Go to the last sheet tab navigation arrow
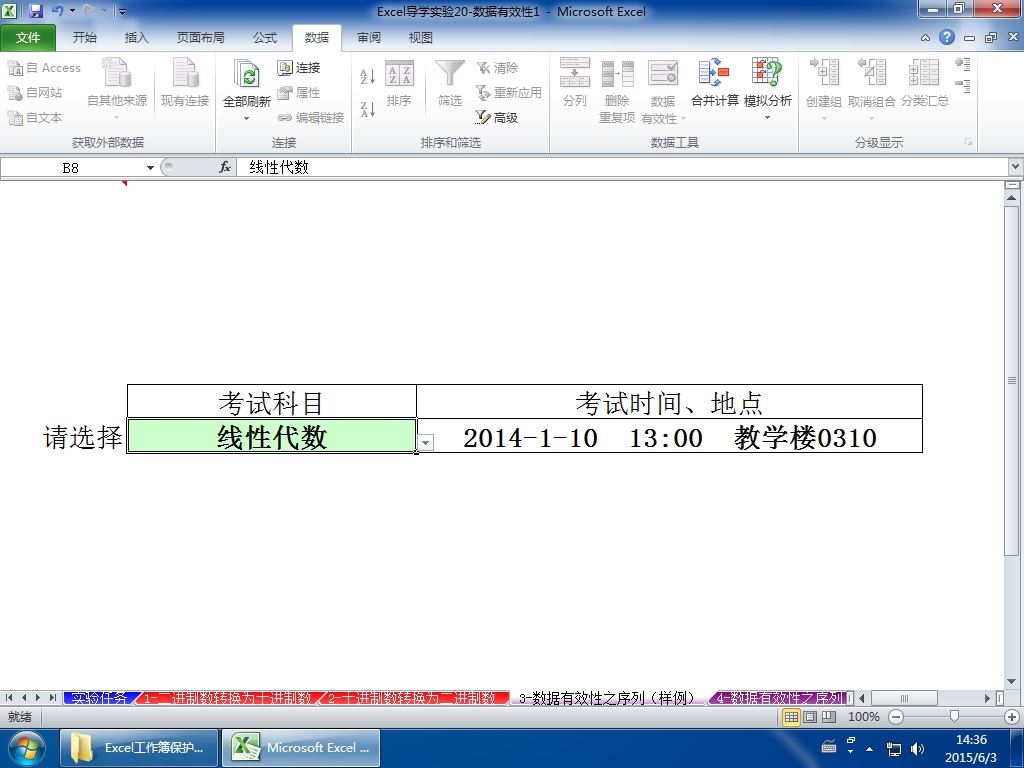This screenshot has width=1024, height=768. click(52, 698)
